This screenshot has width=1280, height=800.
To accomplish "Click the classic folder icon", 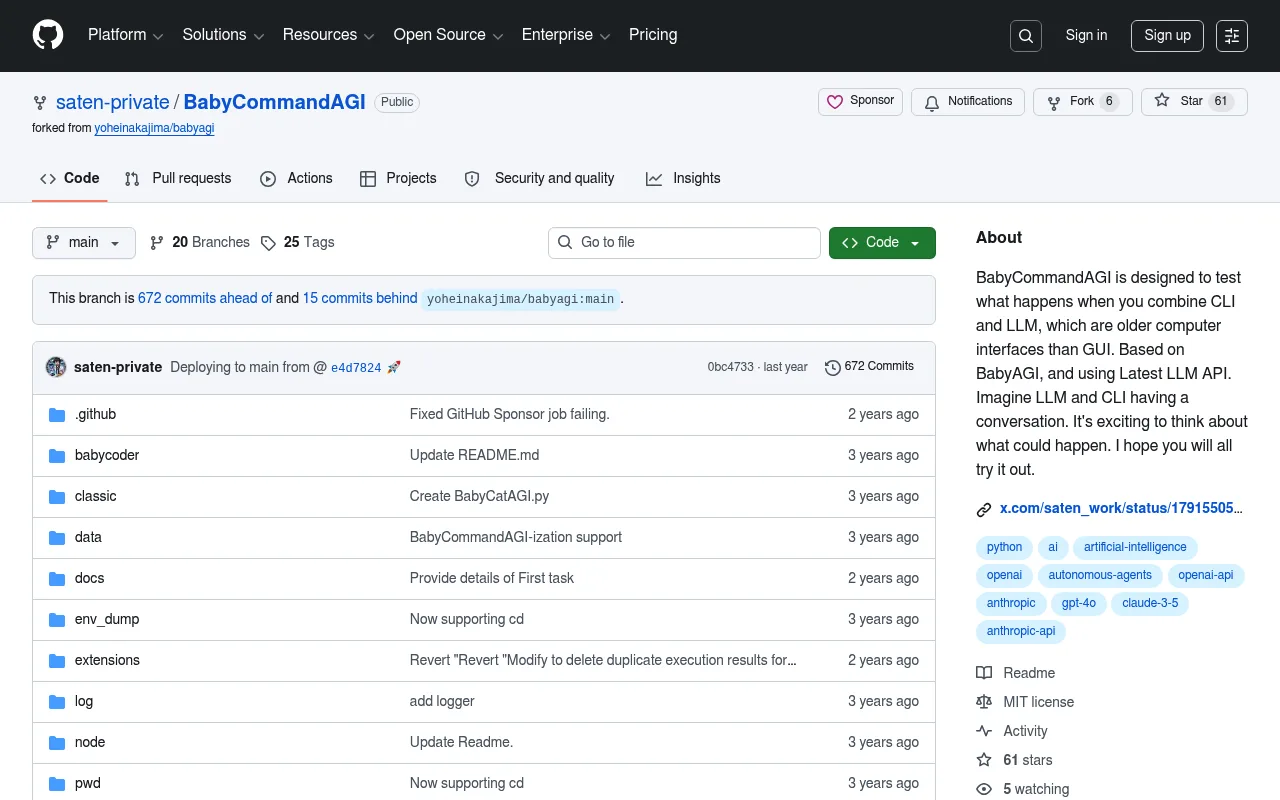I will coord(57,496).
